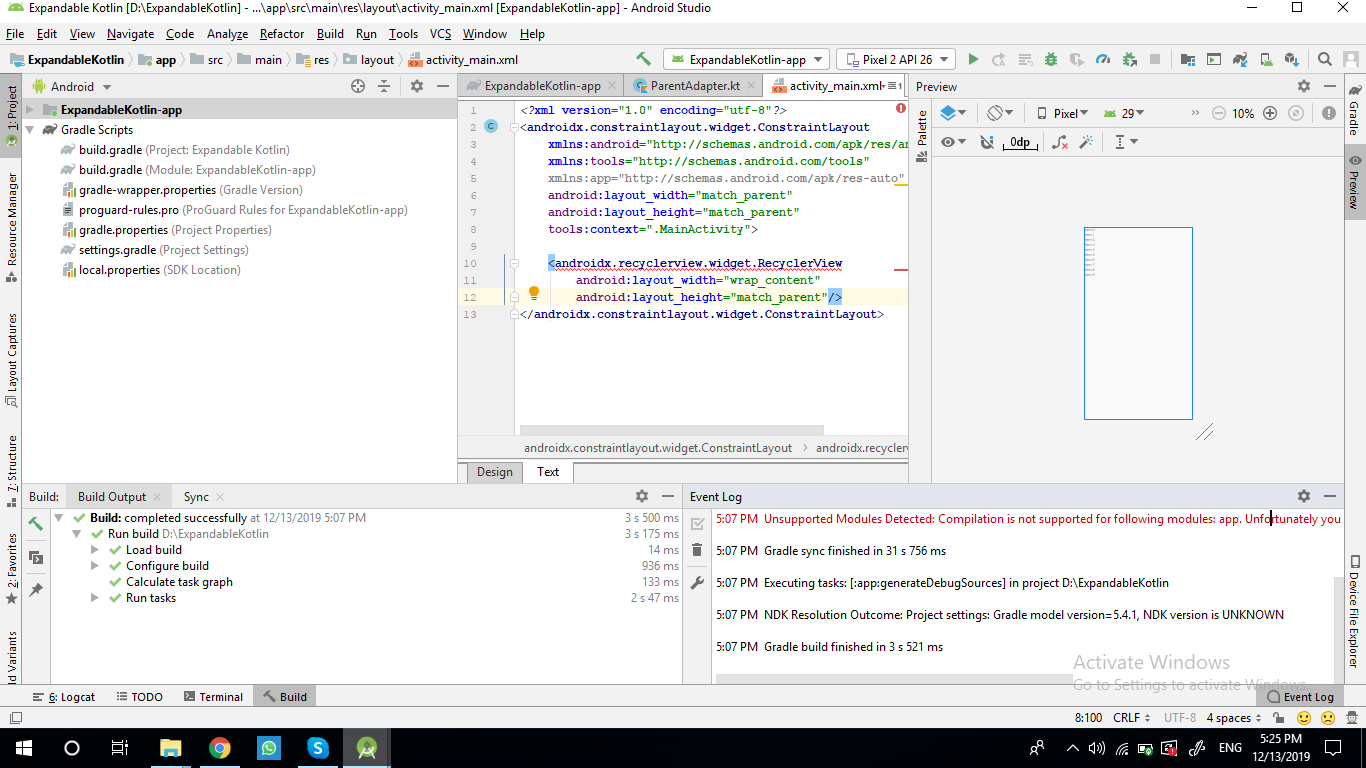Toggle the pin tab icon in Build panel
Image resolution: width=1366 pixels, height=768 pixels.
(36, 590)
